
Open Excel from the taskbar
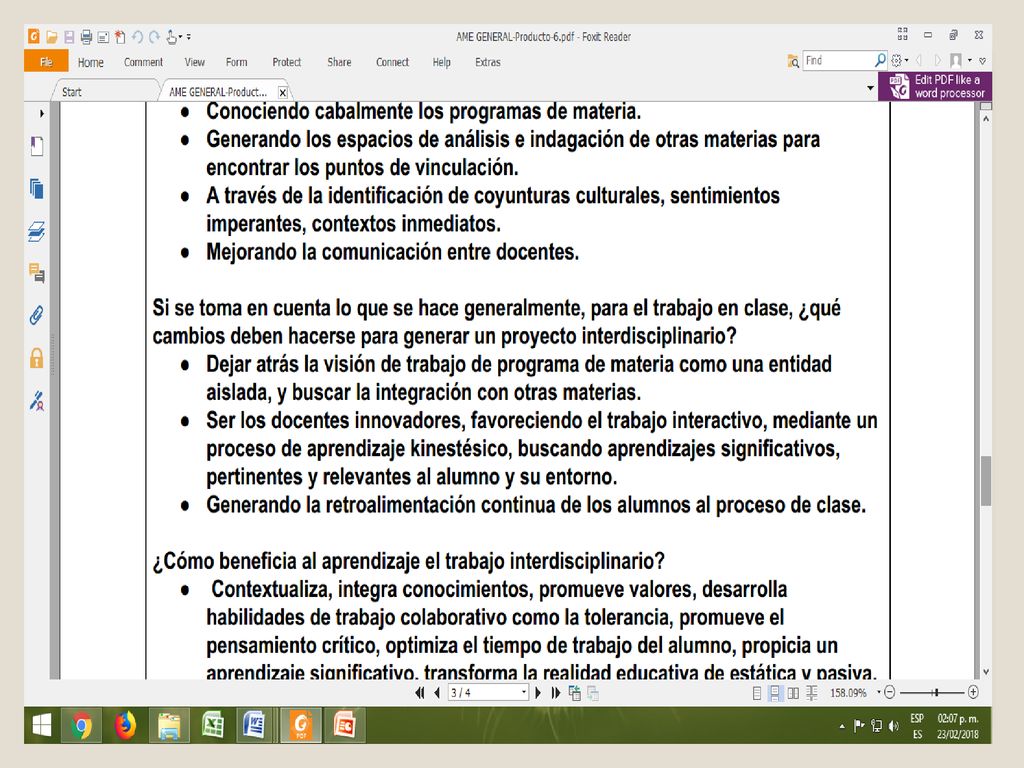coord(213,726)
